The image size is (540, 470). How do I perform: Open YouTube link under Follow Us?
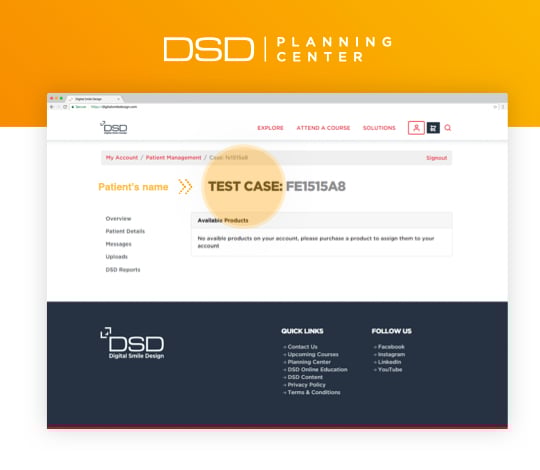390,369
